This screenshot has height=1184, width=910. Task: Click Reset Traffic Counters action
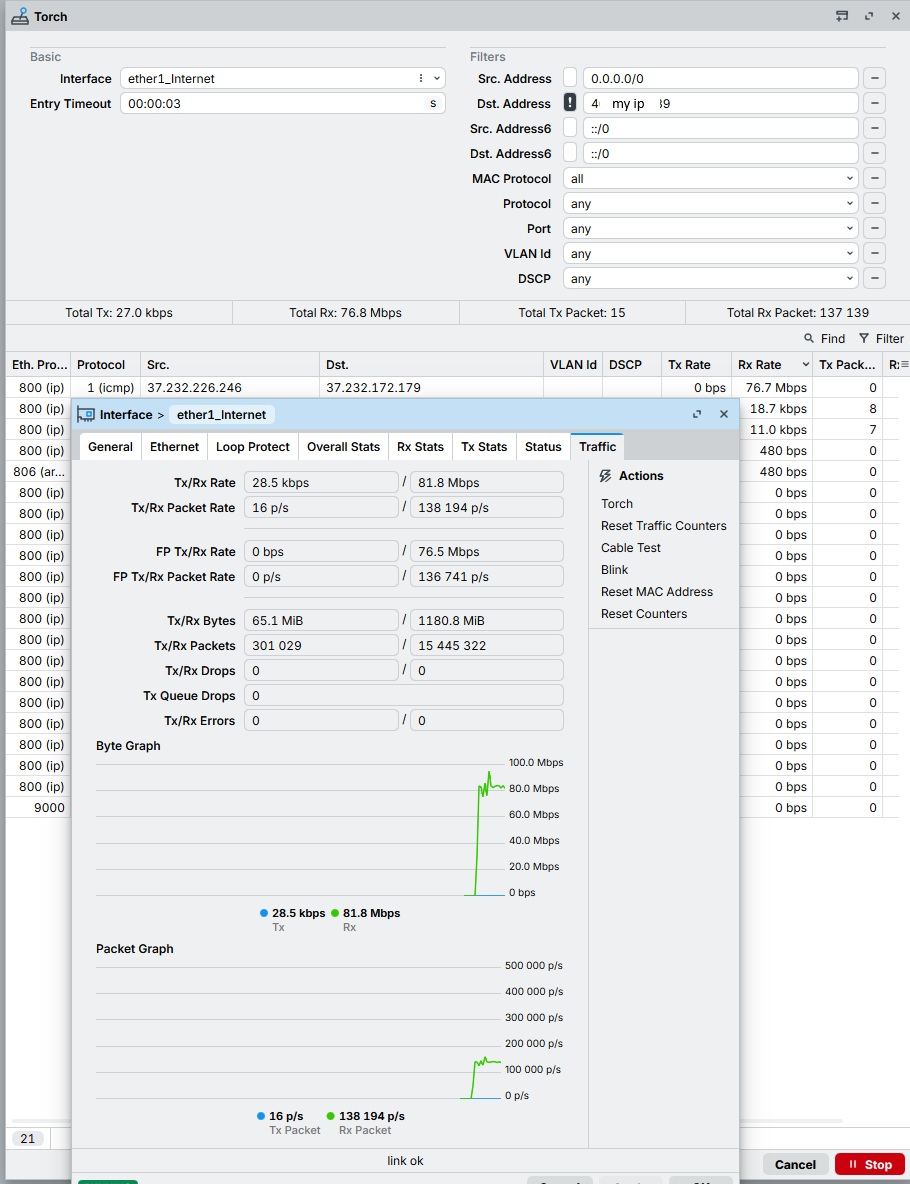click(664, 526)
